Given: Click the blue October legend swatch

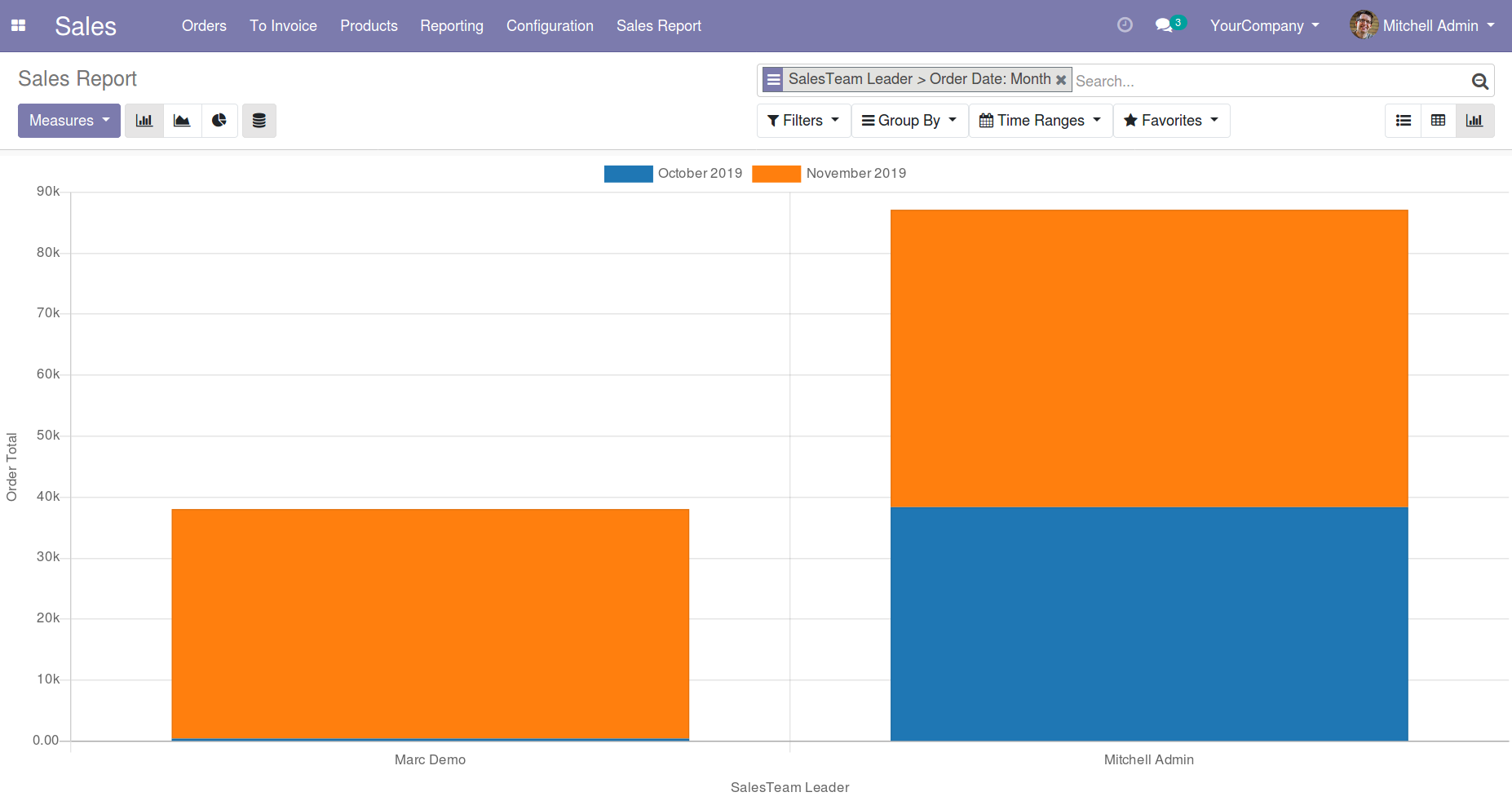Looking at the screenshot, I should (x=628, y=173).
